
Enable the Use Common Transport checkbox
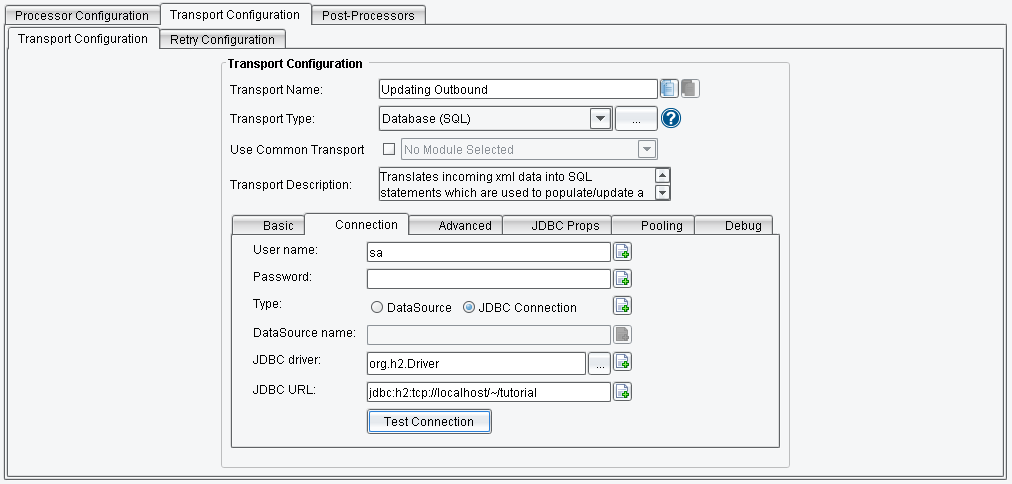click(x=389, y=149)
